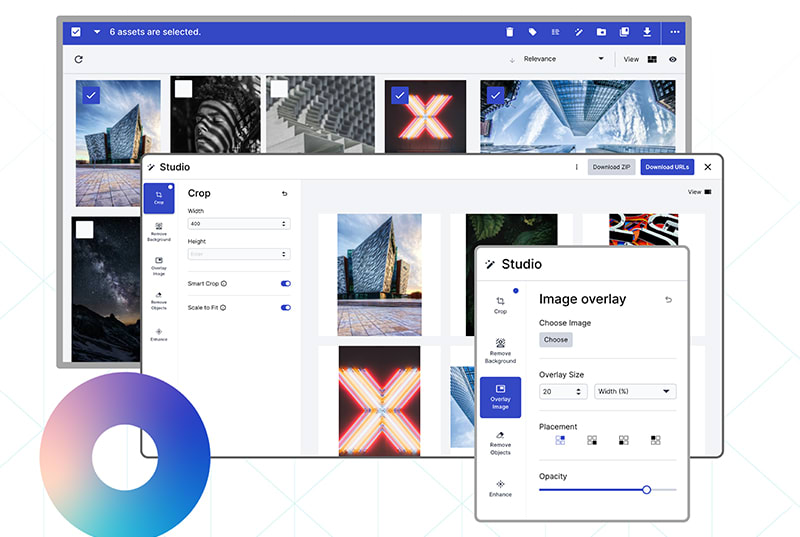Toggle the Smart Crop switch
This screenshot has width=800, height=537.
pyautogui.click(x=286, y=284)
